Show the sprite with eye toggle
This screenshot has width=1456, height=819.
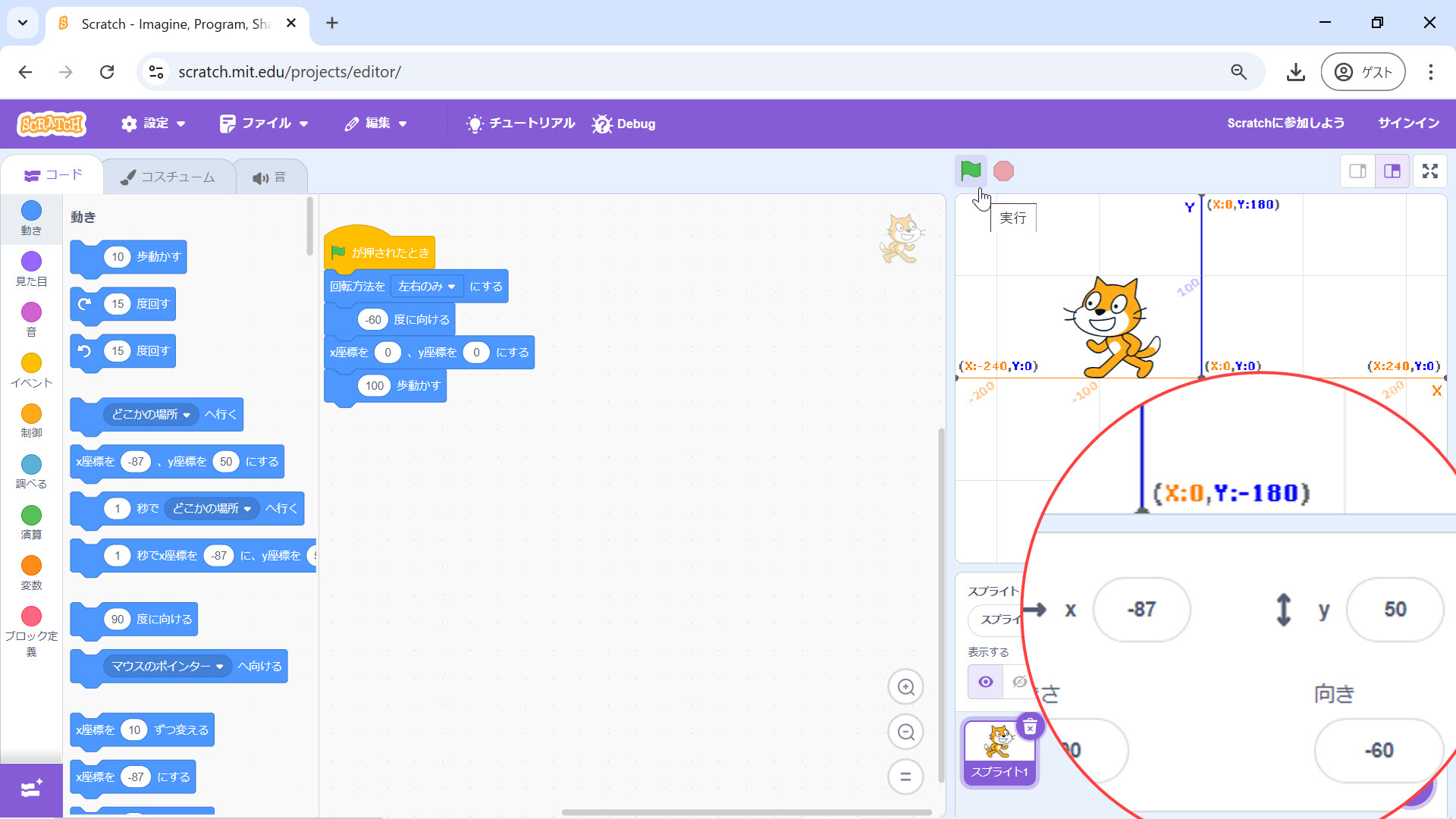985,682
